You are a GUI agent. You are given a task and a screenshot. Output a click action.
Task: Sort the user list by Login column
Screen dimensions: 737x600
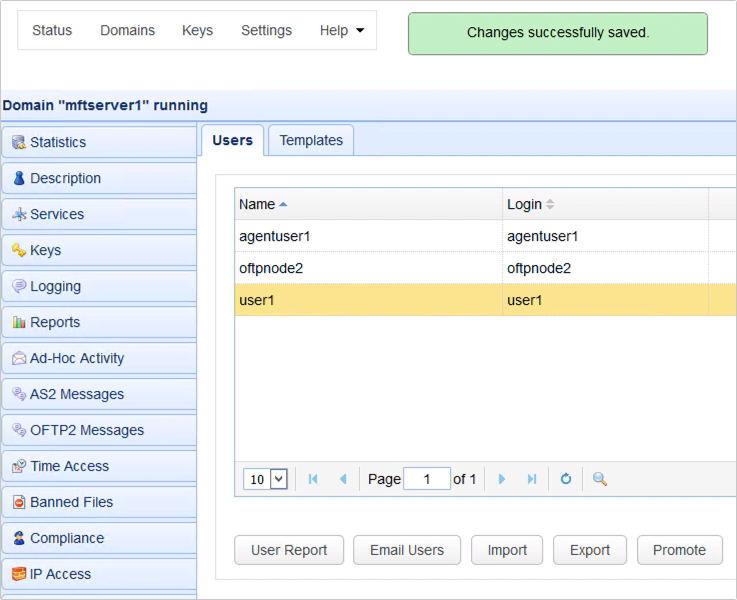click(x=525, y=204)
